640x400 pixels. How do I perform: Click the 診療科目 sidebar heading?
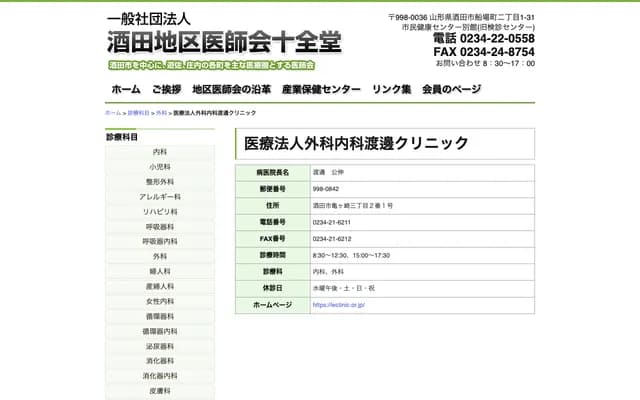[x=122, y=137]
